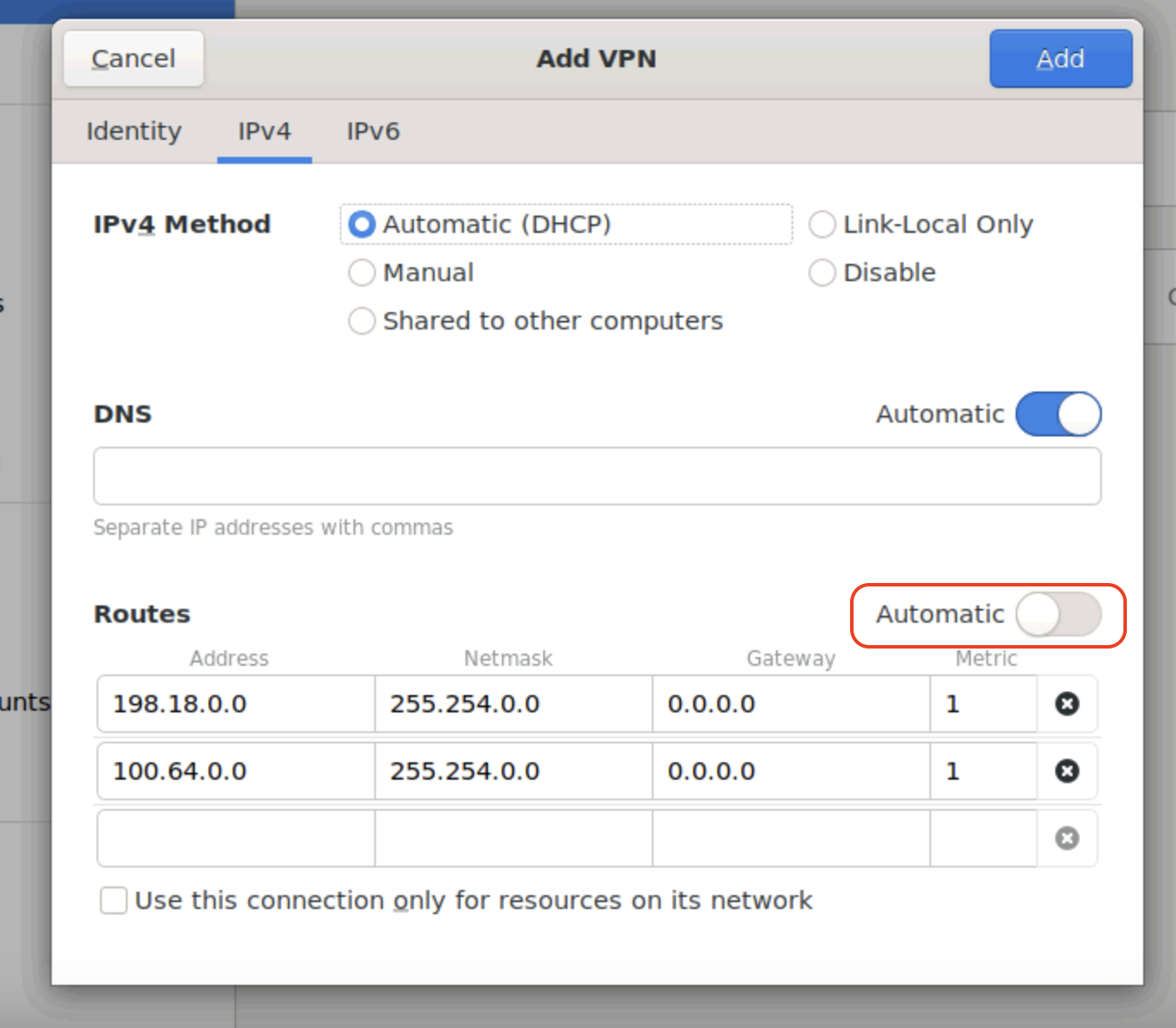Click the Netmask column header

[509, 659]
